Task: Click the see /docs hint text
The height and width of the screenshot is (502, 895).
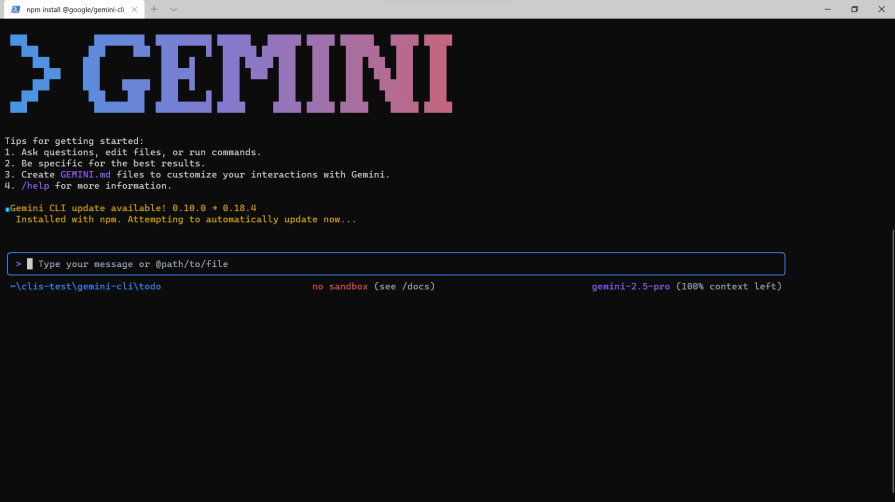Action: pyautogui.click(x=404, y=287)
